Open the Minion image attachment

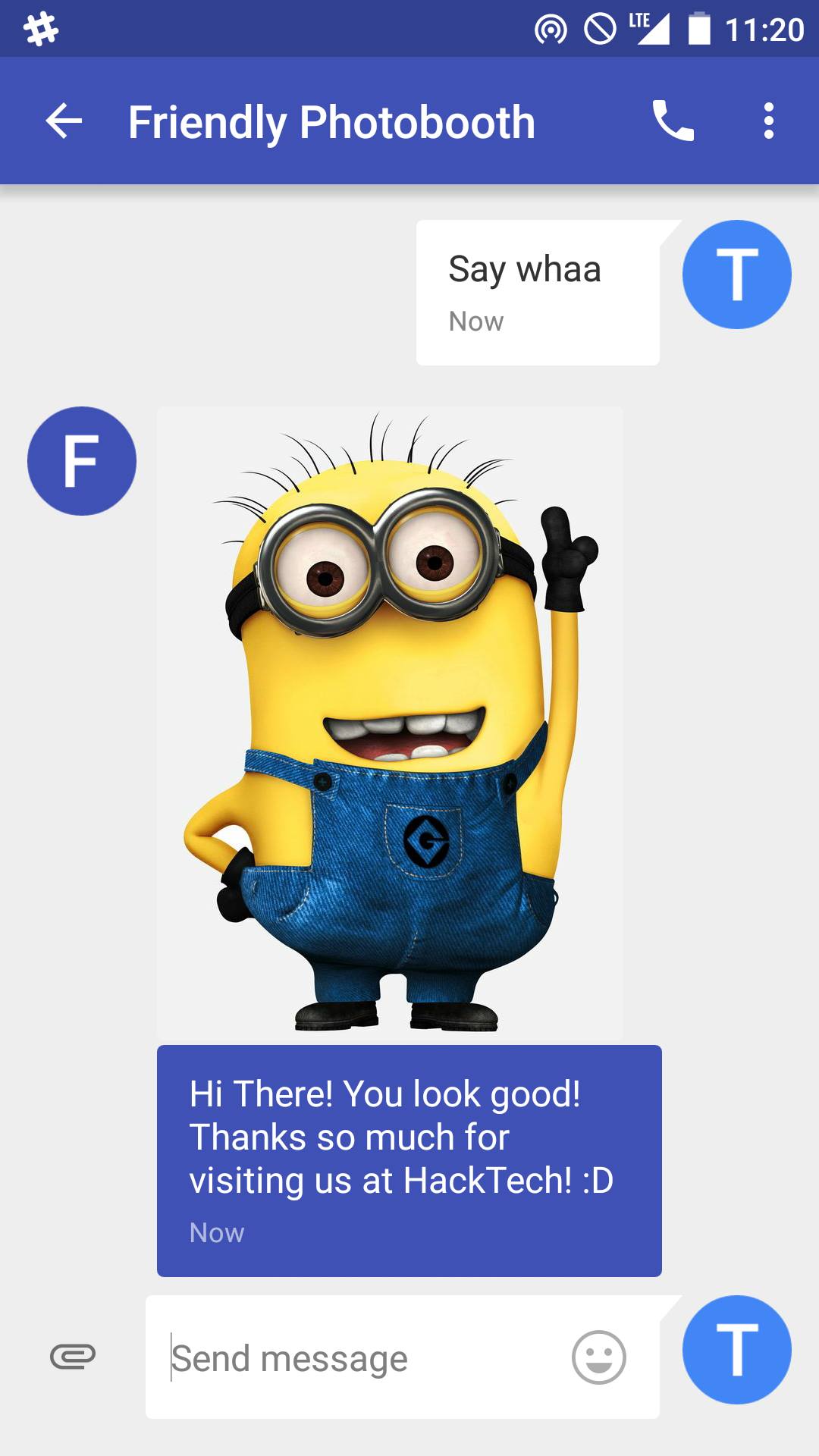(x=390, y=723)
